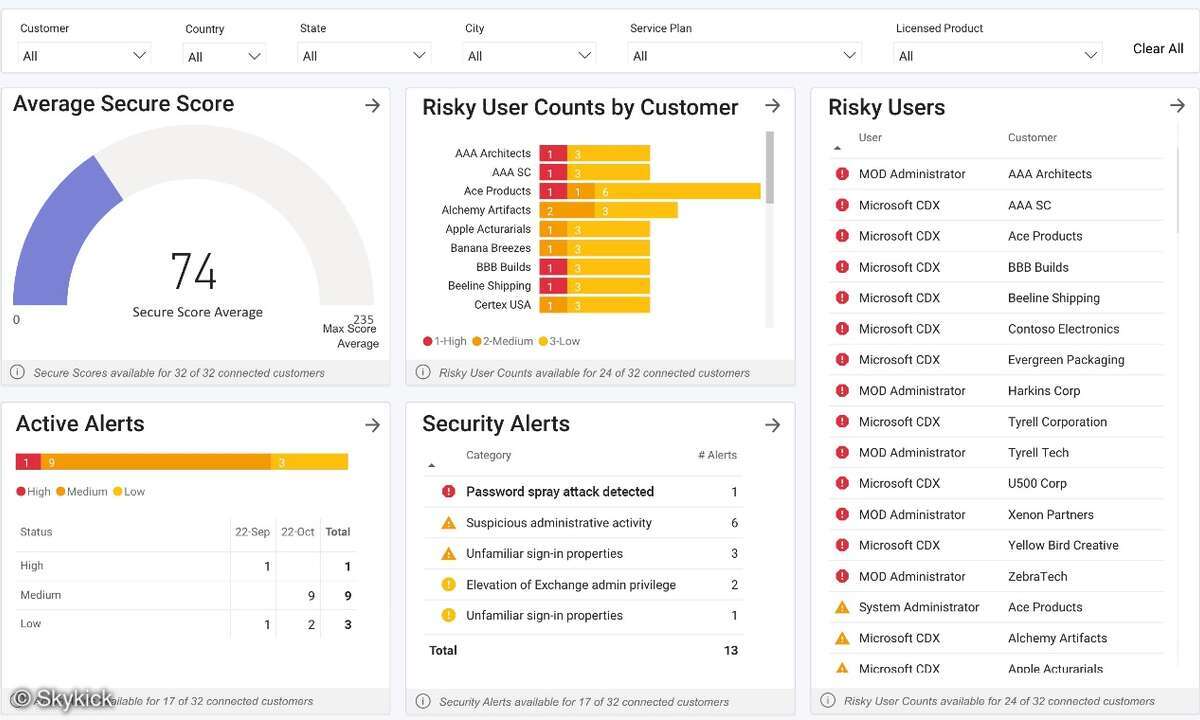Open Security Alerts details arrow
The image size is (1200, 720).
(x=772, y=425)
